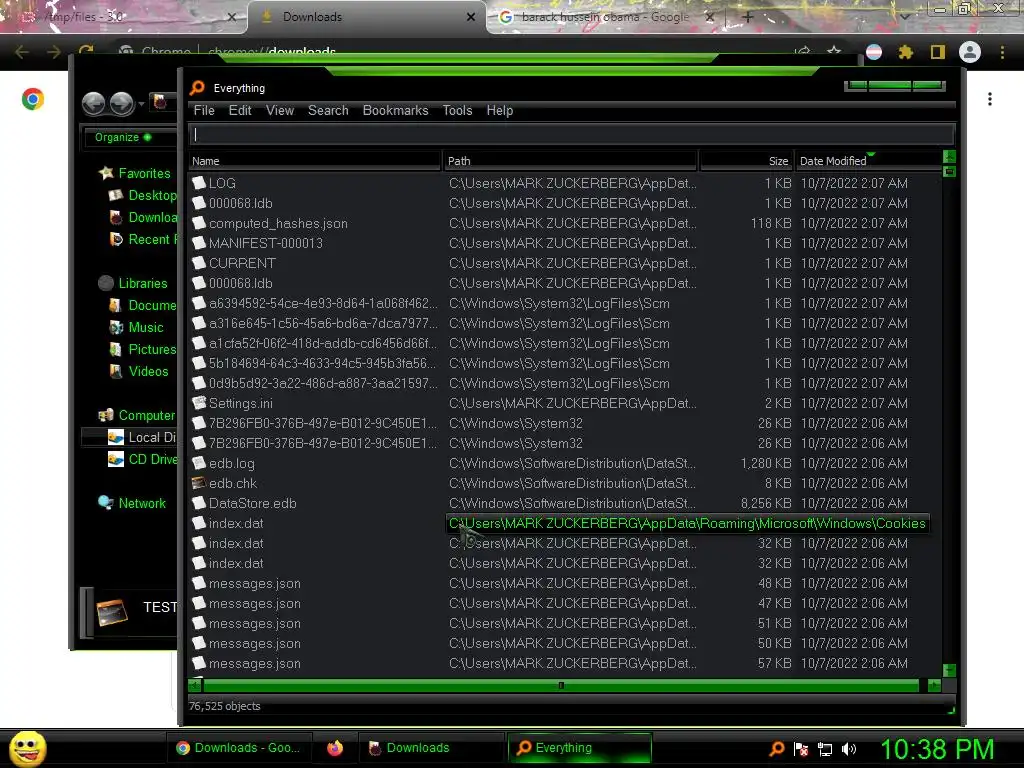1024x768 pixels.
Task: Click the computed_hashes.json file icon
Action: point(199,223)
